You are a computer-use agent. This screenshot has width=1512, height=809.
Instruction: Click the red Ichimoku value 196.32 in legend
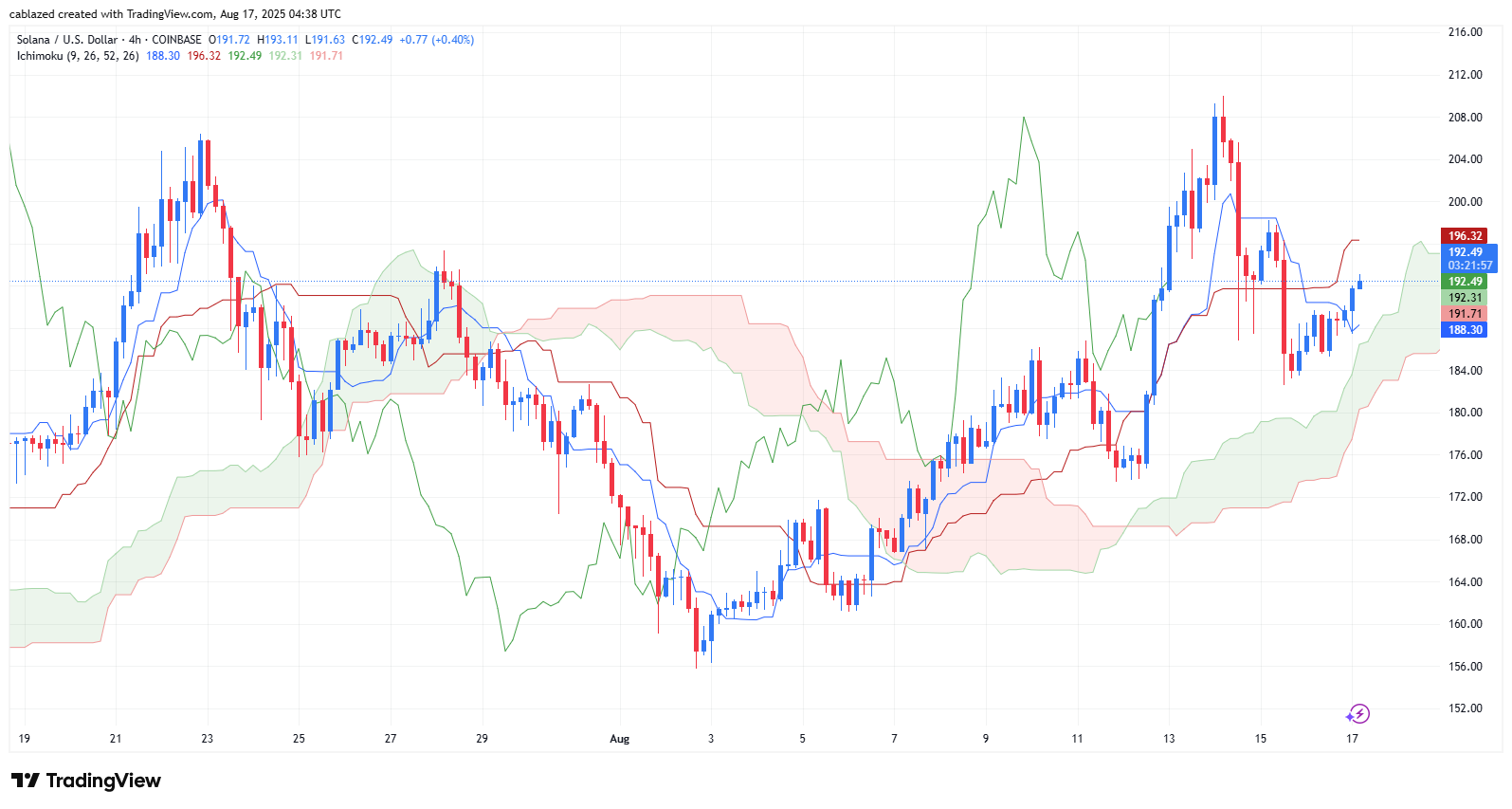pos(204,56)
